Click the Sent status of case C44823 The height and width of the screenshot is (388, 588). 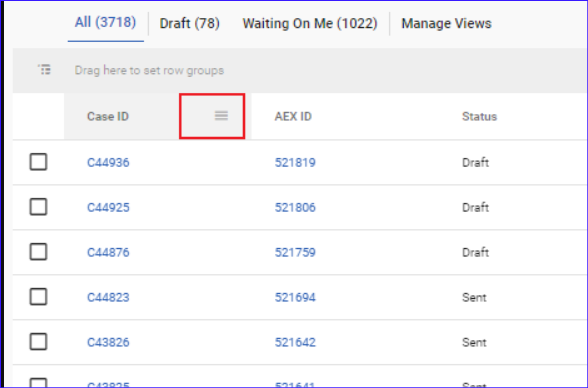(474, 298)
